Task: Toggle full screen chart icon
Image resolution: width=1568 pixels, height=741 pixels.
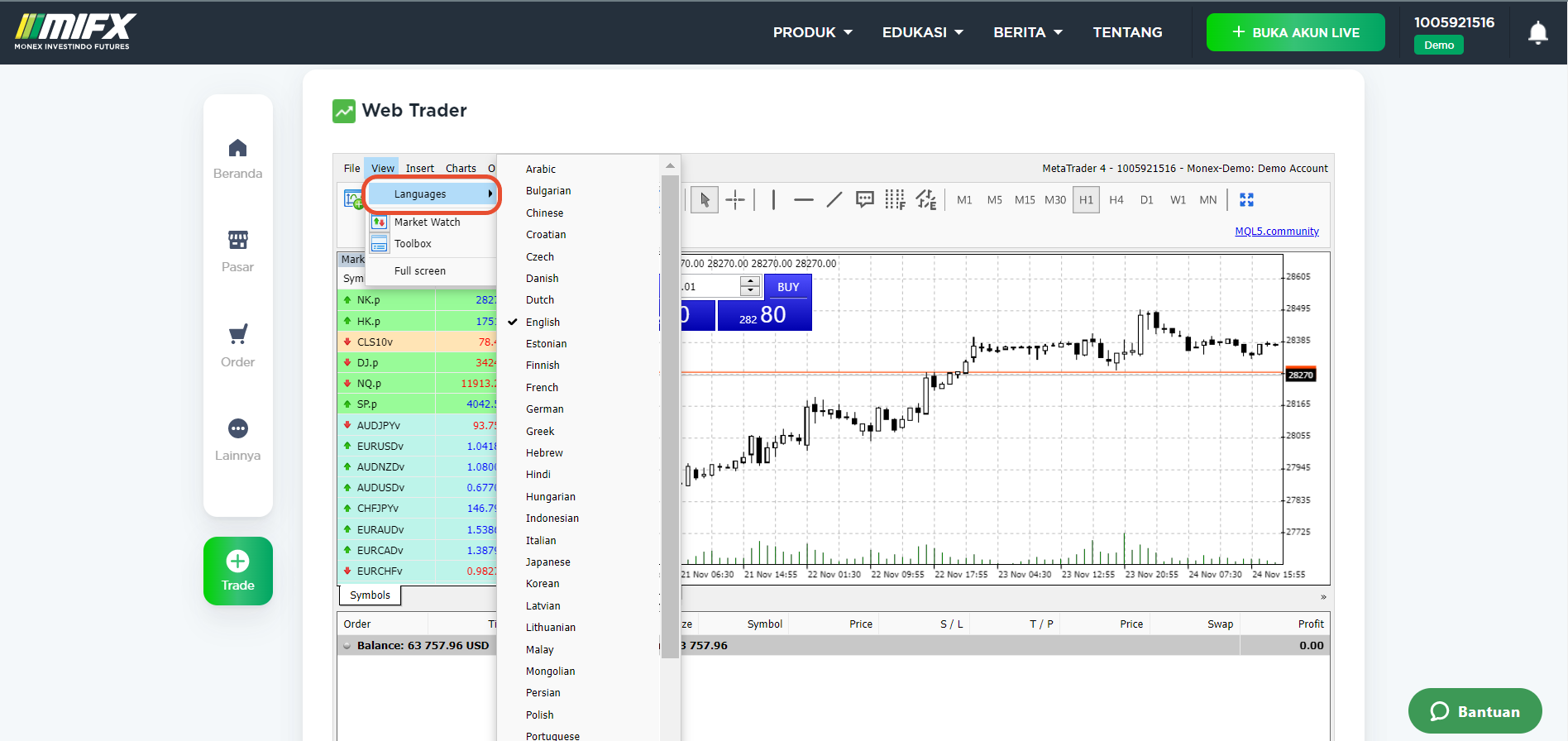Action: (x=1247, y=199)
